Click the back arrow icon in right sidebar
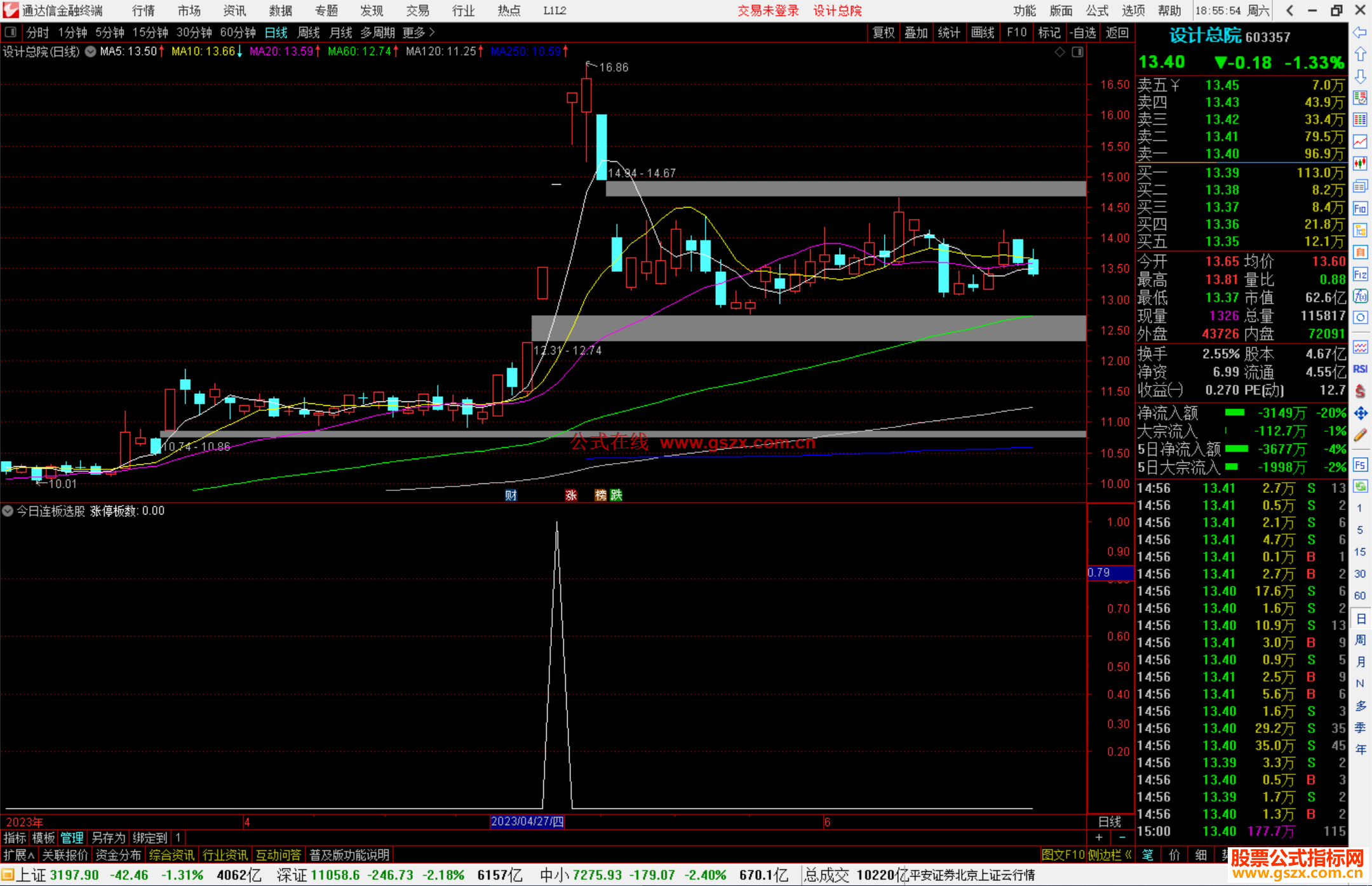This screenshot has width=1372, height=886. click(x=1360, y=32)
